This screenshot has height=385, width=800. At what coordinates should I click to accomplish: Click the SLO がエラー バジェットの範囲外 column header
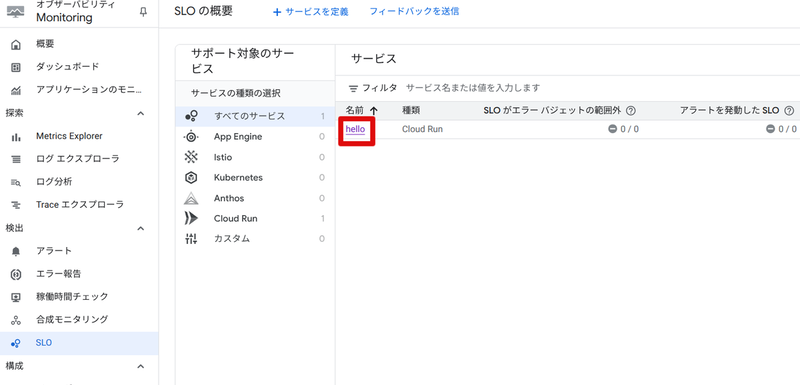[552, 110]
